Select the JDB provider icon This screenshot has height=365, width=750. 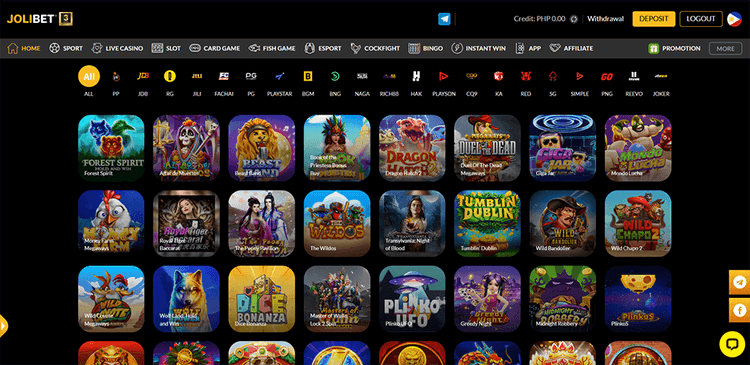point(143,77)
